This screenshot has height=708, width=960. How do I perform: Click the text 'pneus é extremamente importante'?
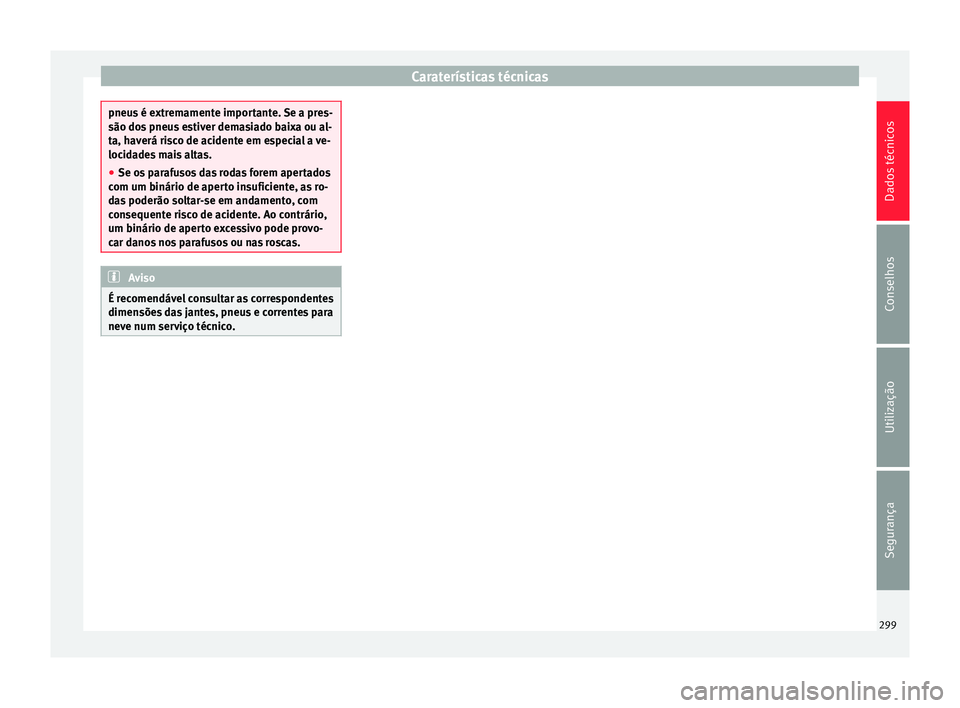(193, 113)
